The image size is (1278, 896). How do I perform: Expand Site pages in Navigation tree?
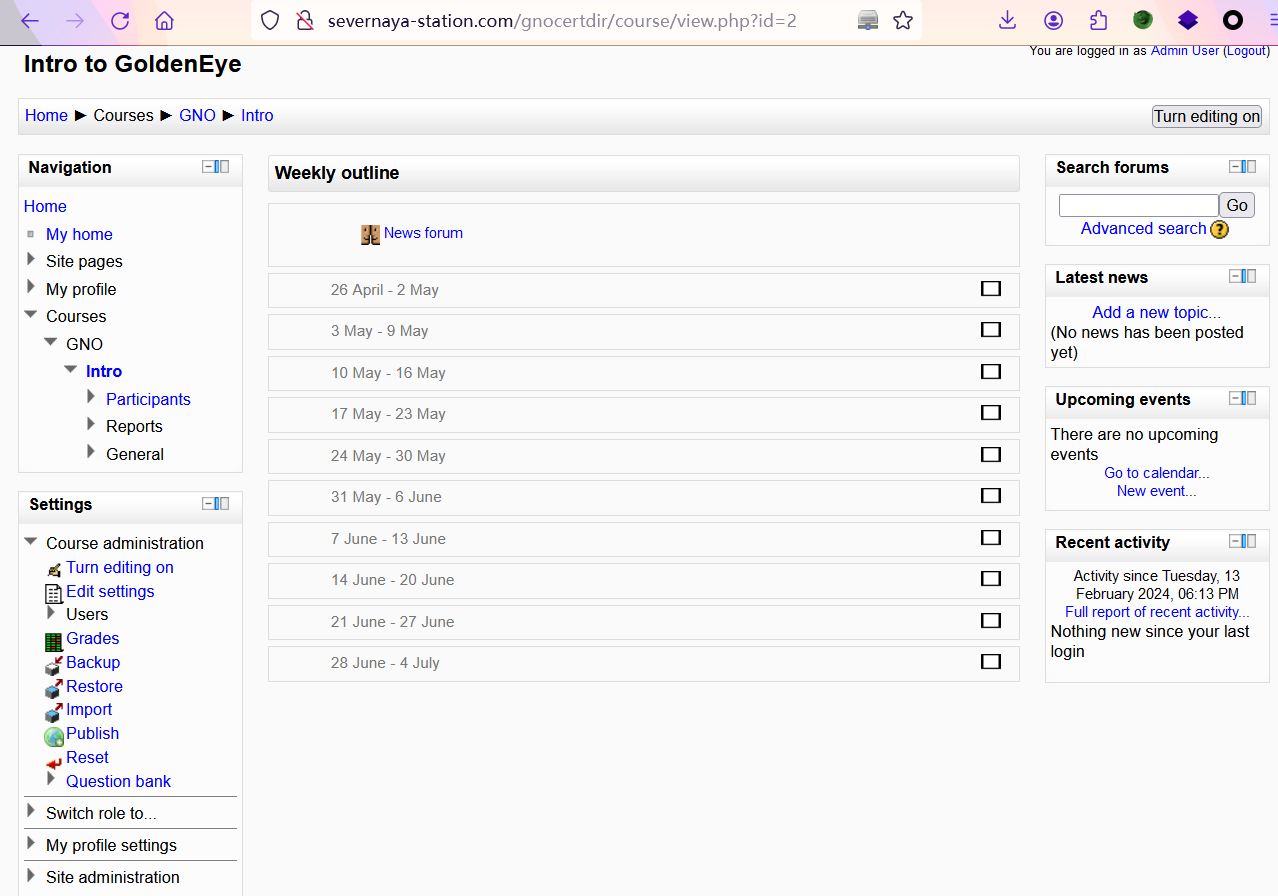[31, 260]
